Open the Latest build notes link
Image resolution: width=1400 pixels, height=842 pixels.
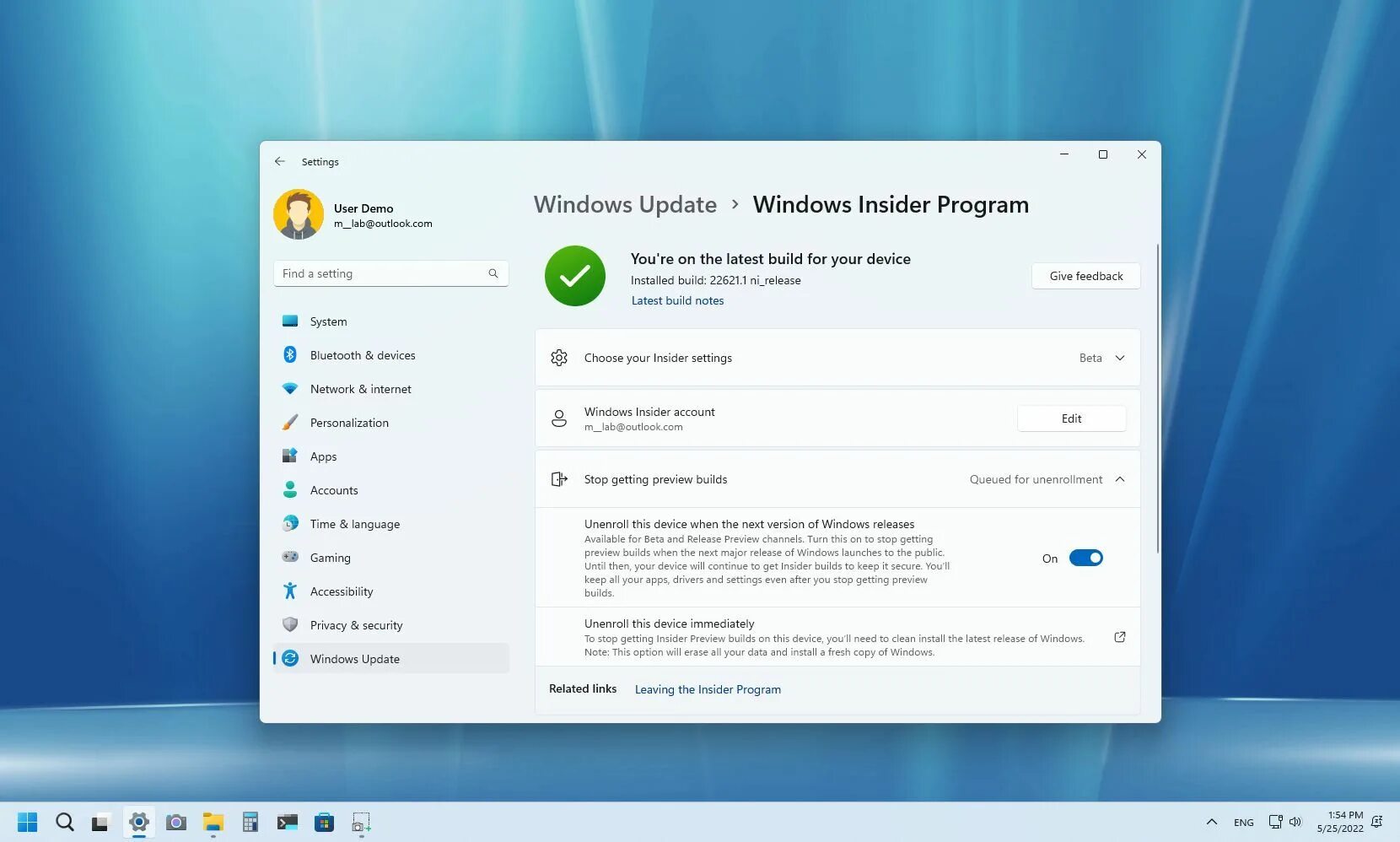pos(677,300)
